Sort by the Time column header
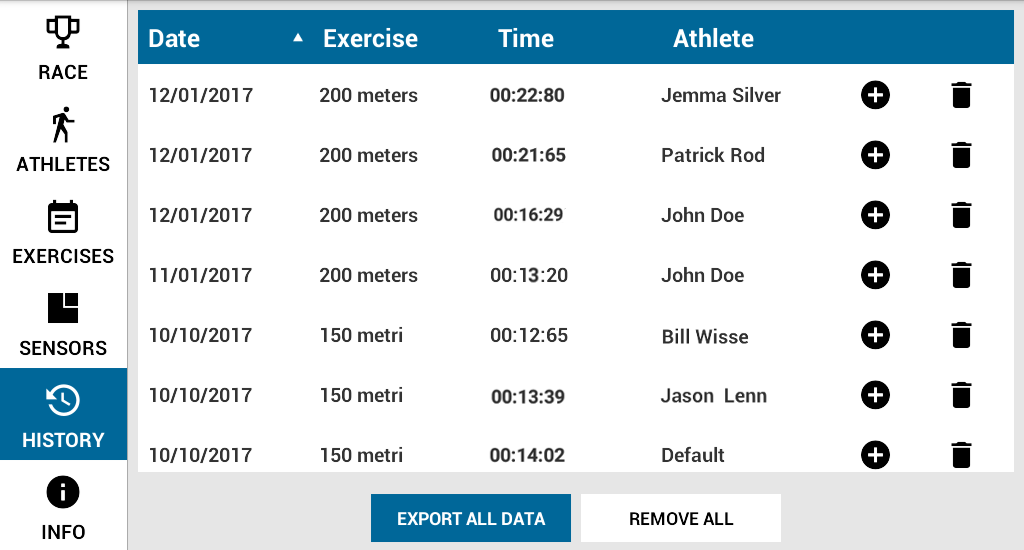Viewport: 1024px width, 550px height. pos(526,39)
